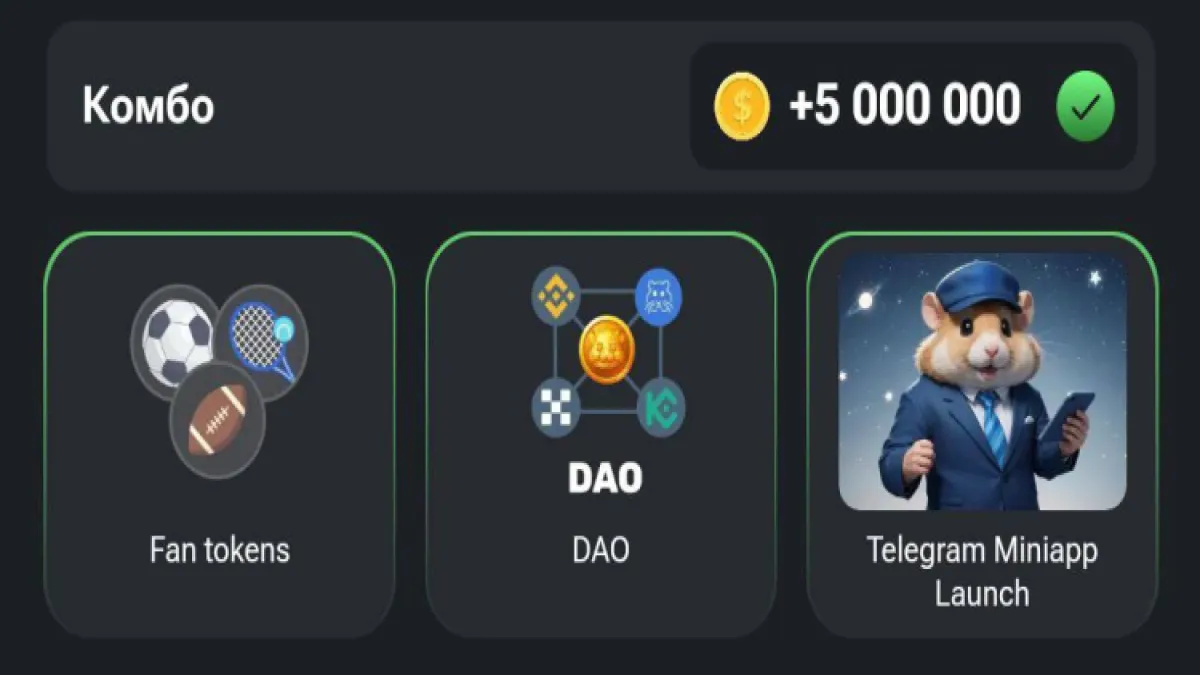Screen dimensions: 1200x675
Task: Open the Fan tokens card label
Action: (x=219, y=549)
